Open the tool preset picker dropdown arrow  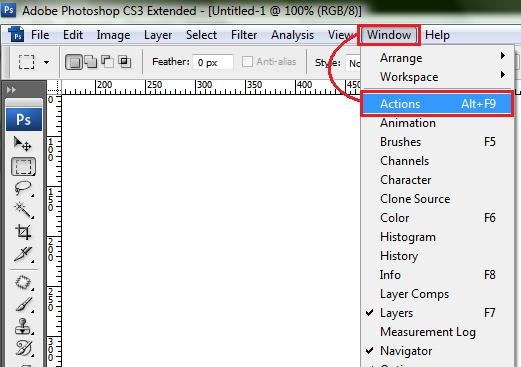click(x=47, y=62)
